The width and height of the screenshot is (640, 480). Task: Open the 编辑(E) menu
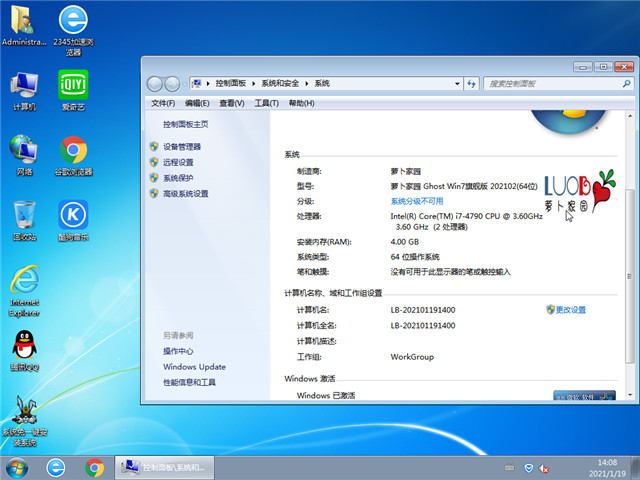197,103
